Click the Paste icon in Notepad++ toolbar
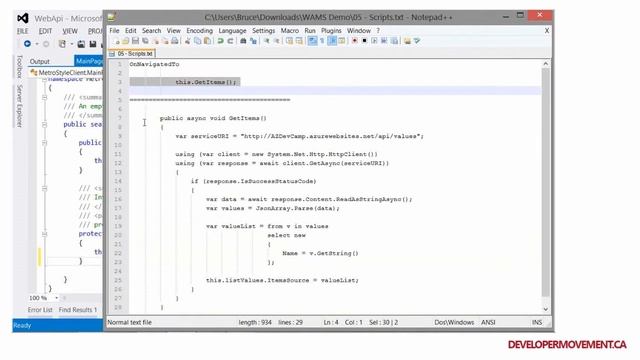Viewport: 640px width, 360px height. pos(207,41)
